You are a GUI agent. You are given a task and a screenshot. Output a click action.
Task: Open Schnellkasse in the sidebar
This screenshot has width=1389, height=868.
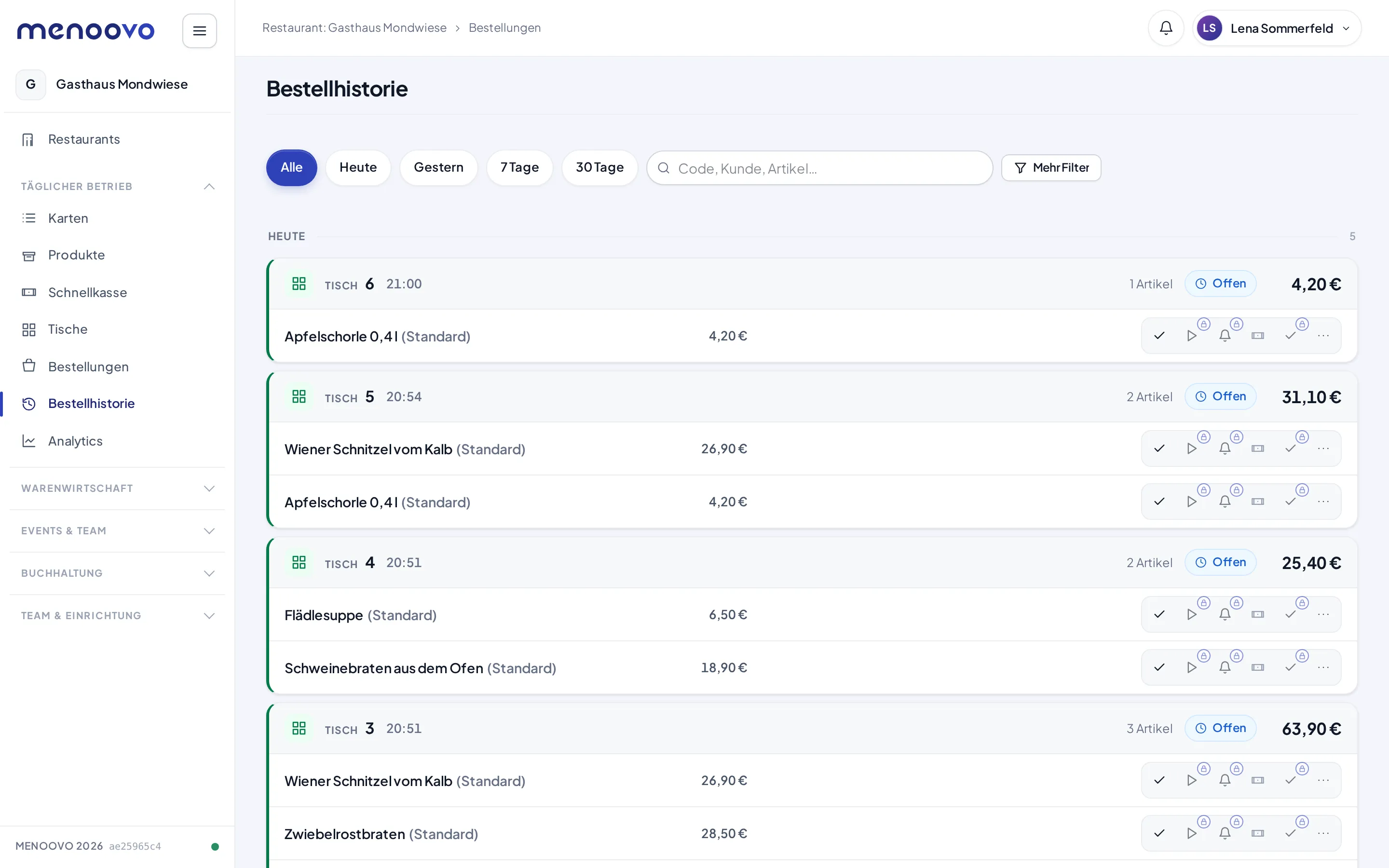click(118, 293)
